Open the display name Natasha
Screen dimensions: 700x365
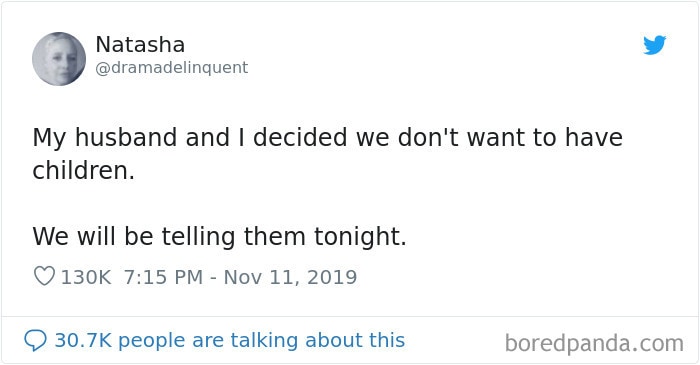pyautogui.click(x=140, y=45)
